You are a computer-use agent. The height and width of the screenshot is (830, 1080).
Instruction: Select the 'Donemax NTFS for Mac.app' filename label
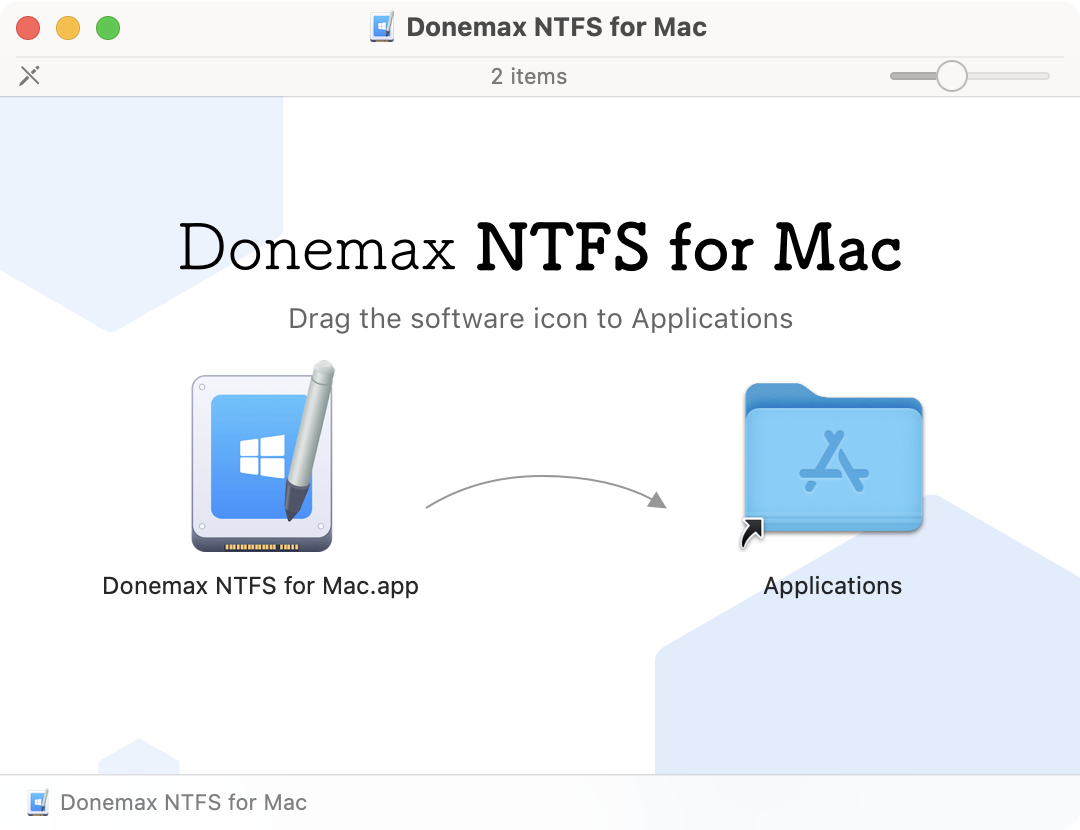click(x=260, y=586)
